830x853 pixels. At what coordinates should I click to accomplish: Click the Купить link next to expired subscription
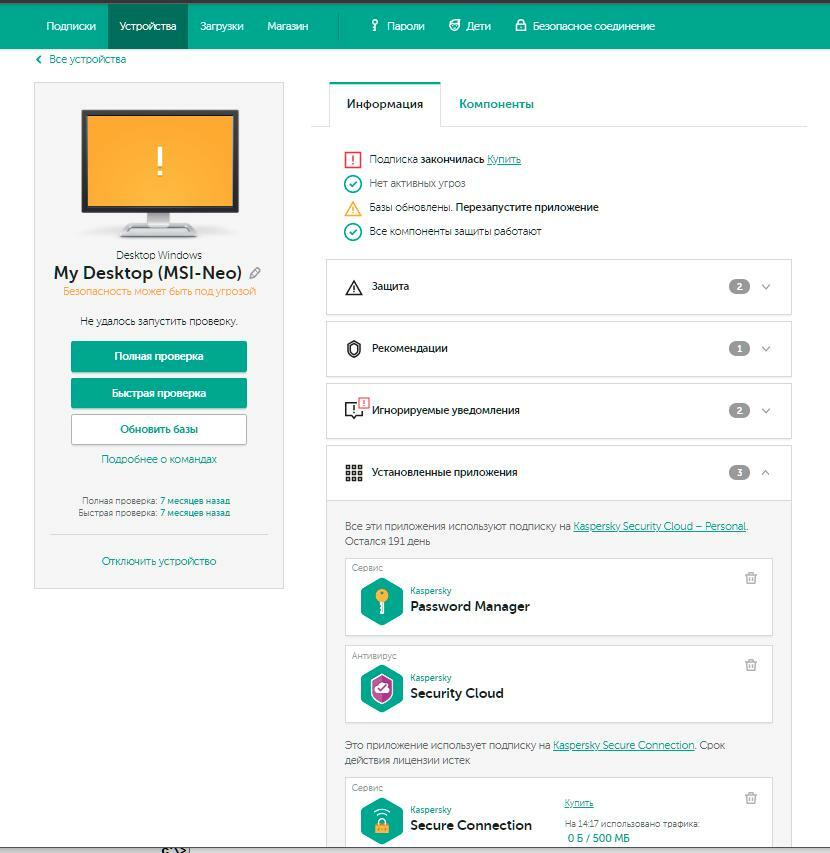(504, 159)
